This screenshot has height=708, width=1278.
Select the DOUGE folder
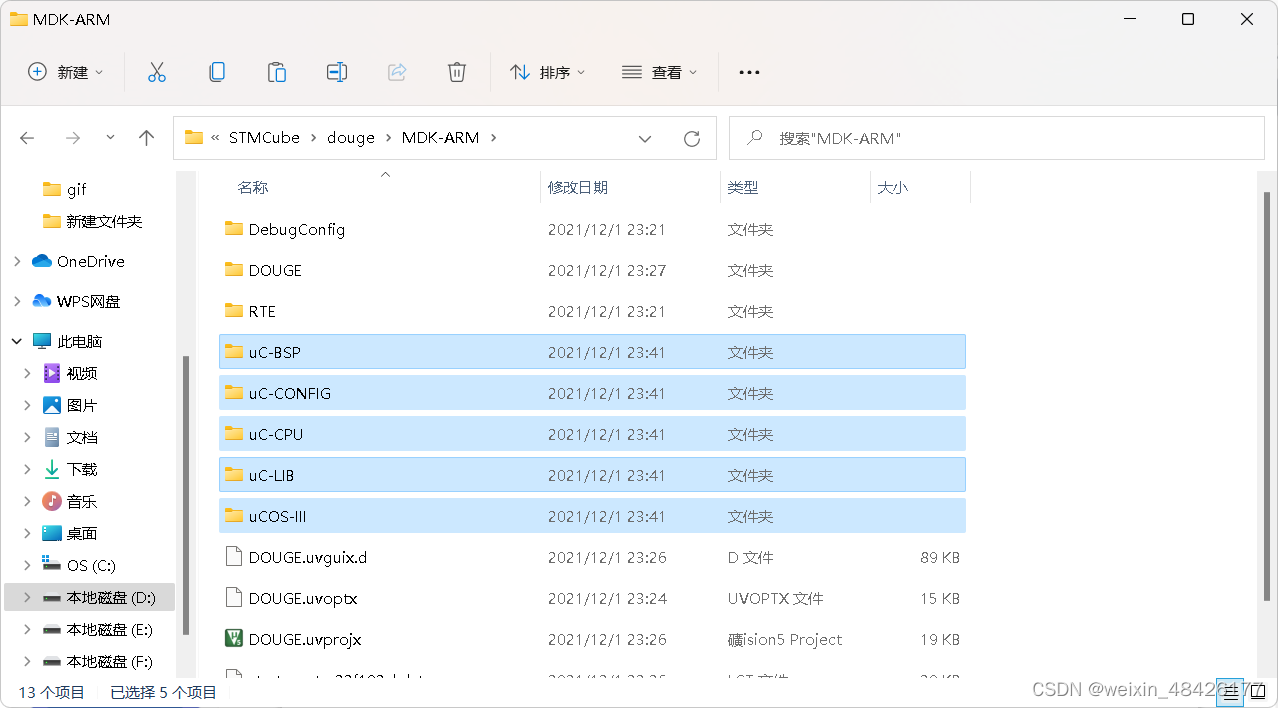[x=592, y=270]
